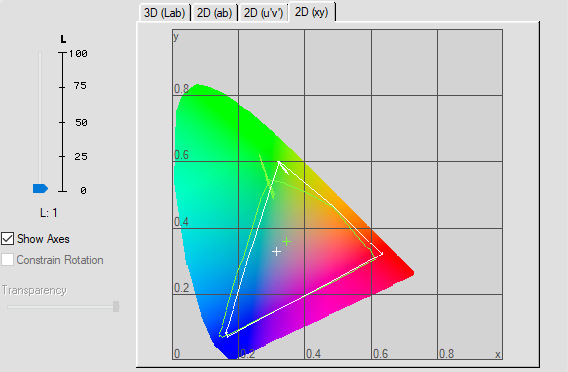Image resolution: width=568 pixels, height=372 pixels.
Task: Click the white gamut triangle's blue vertex
Action: point(226,334)
